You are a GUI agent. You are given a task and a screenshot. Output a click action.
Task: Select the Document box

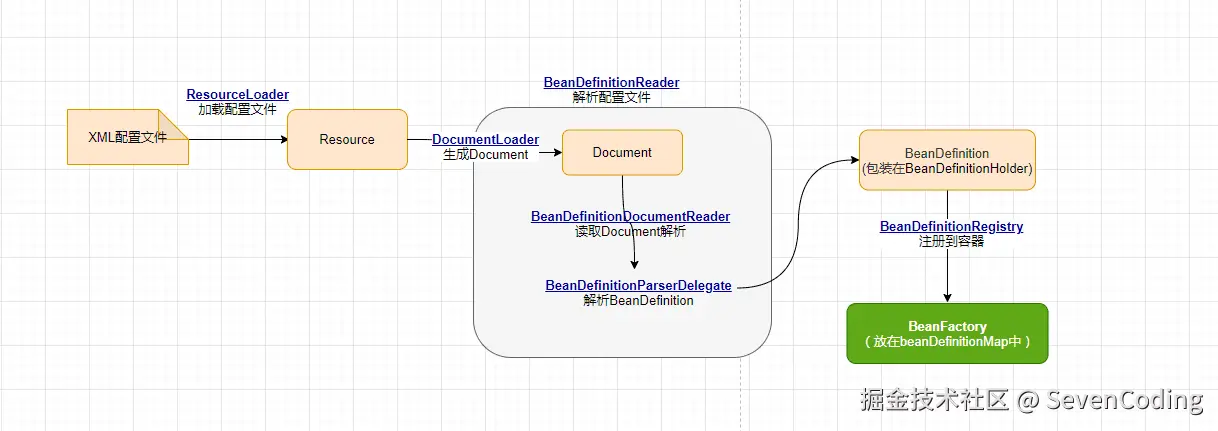(622, 152)
